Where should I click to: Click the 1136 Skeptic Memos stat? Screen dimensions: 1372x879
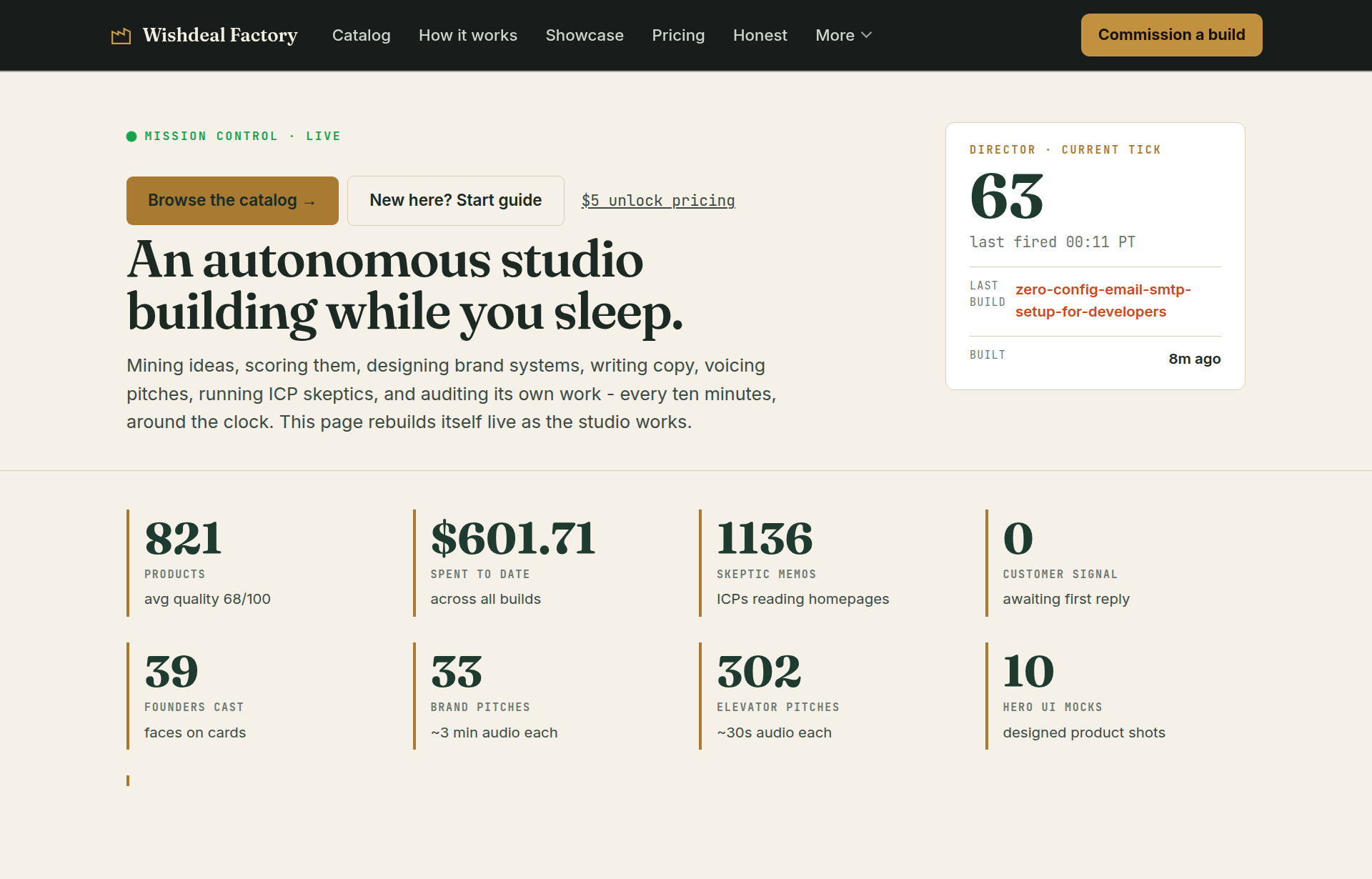pos(829,562)
